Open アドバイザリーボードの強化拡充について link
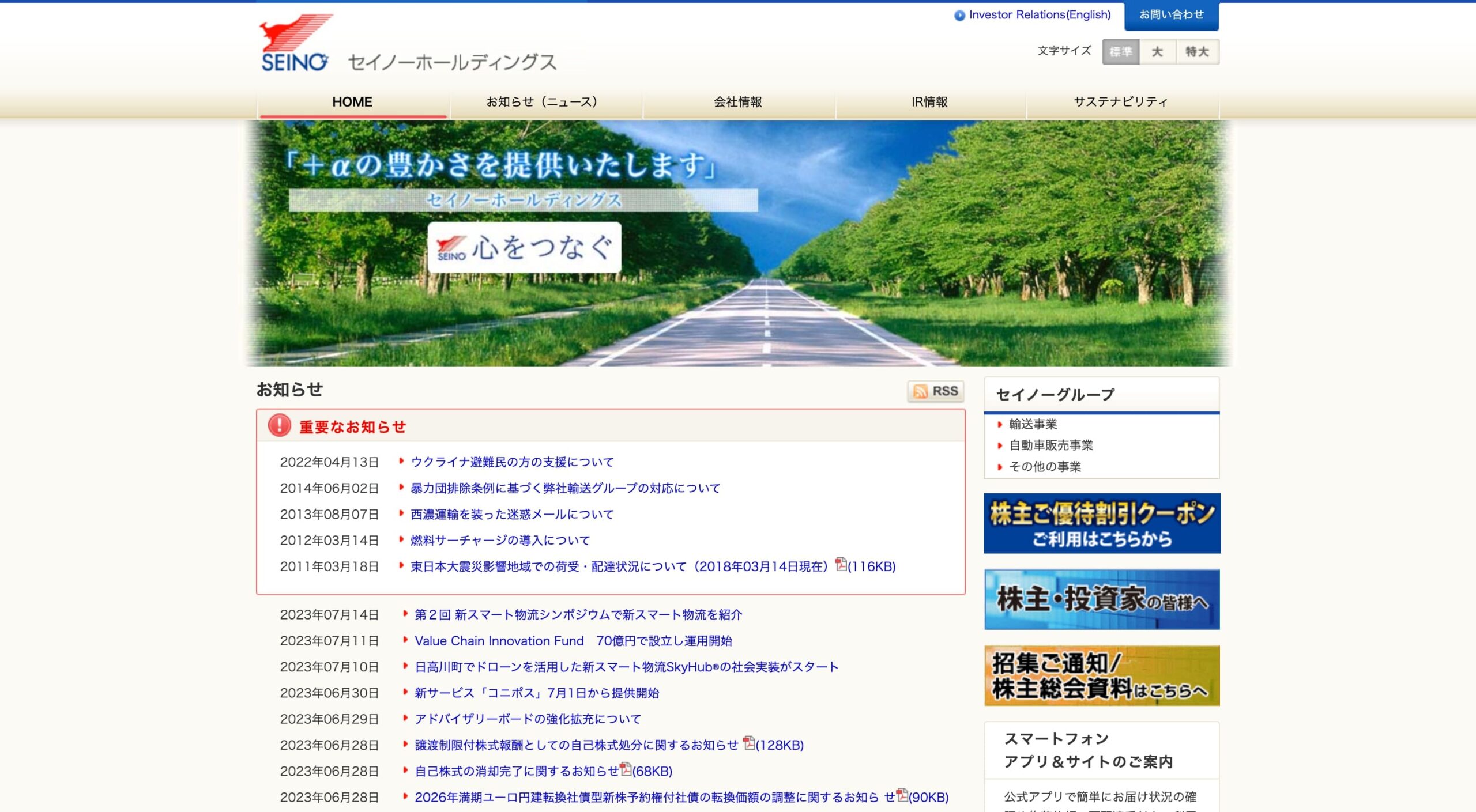 click(528, 719)
